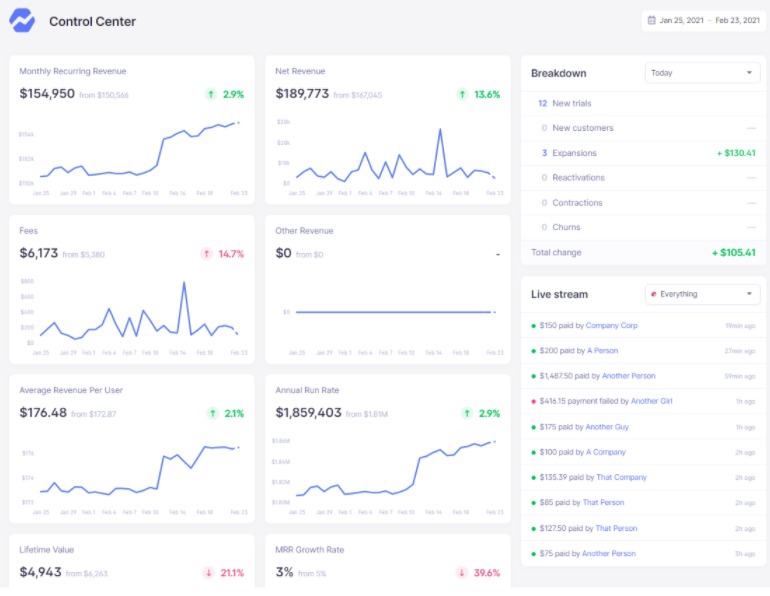Screen dimensions: 770x596
Task: Open the Another Girl failed payment link
Action: (651, 401)
